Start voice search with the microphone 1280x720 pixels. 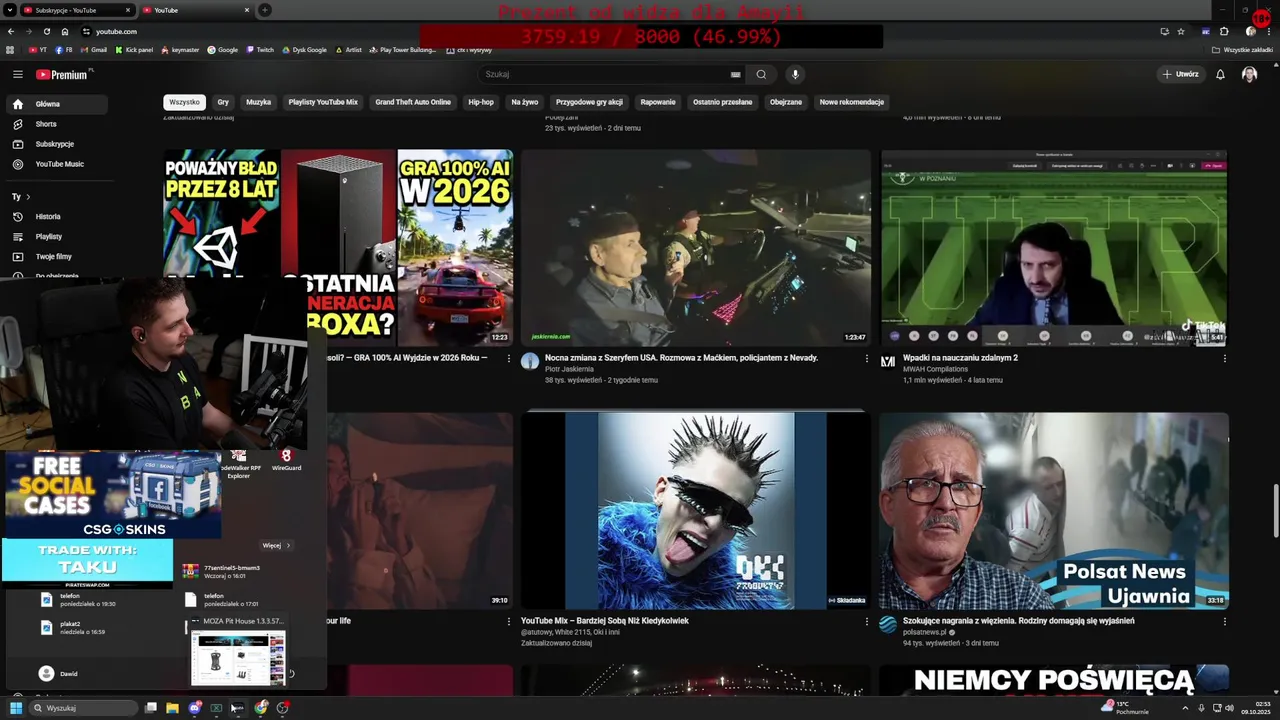[x=795, y=74]
